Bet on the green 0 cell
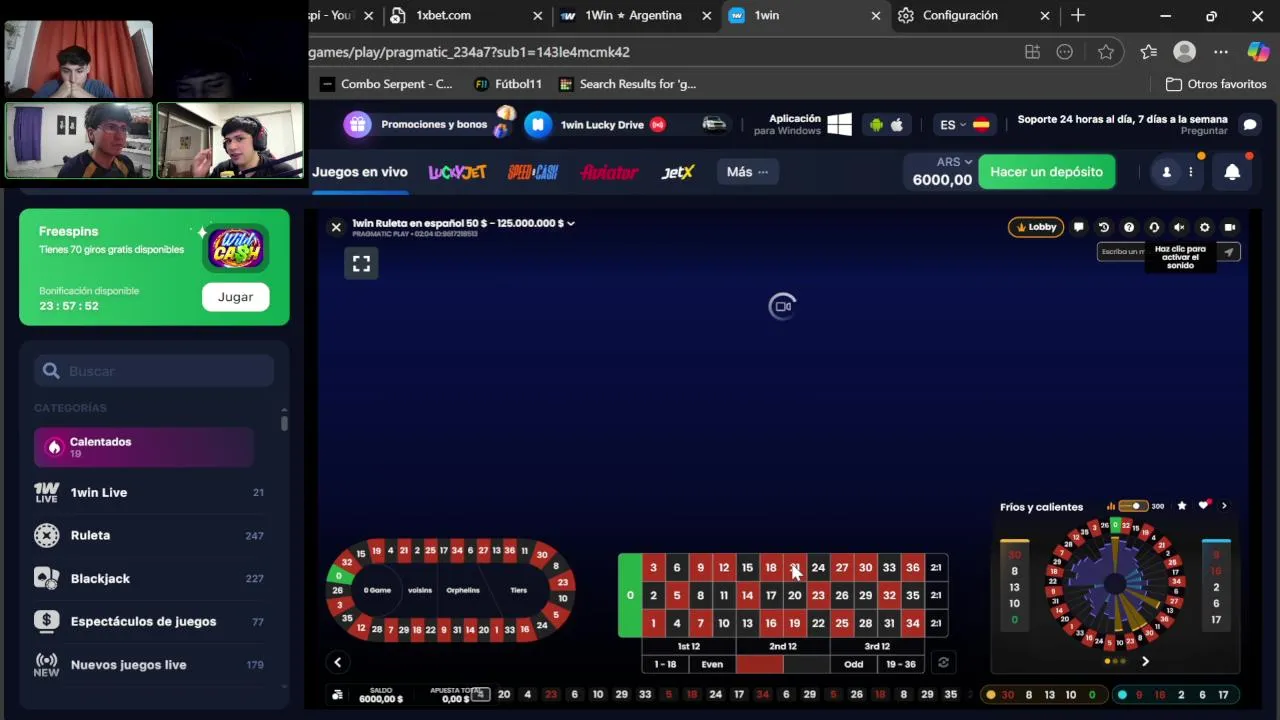Image resolution: width=1280 pixels, height=720 pixels. [x=630, y=595]
